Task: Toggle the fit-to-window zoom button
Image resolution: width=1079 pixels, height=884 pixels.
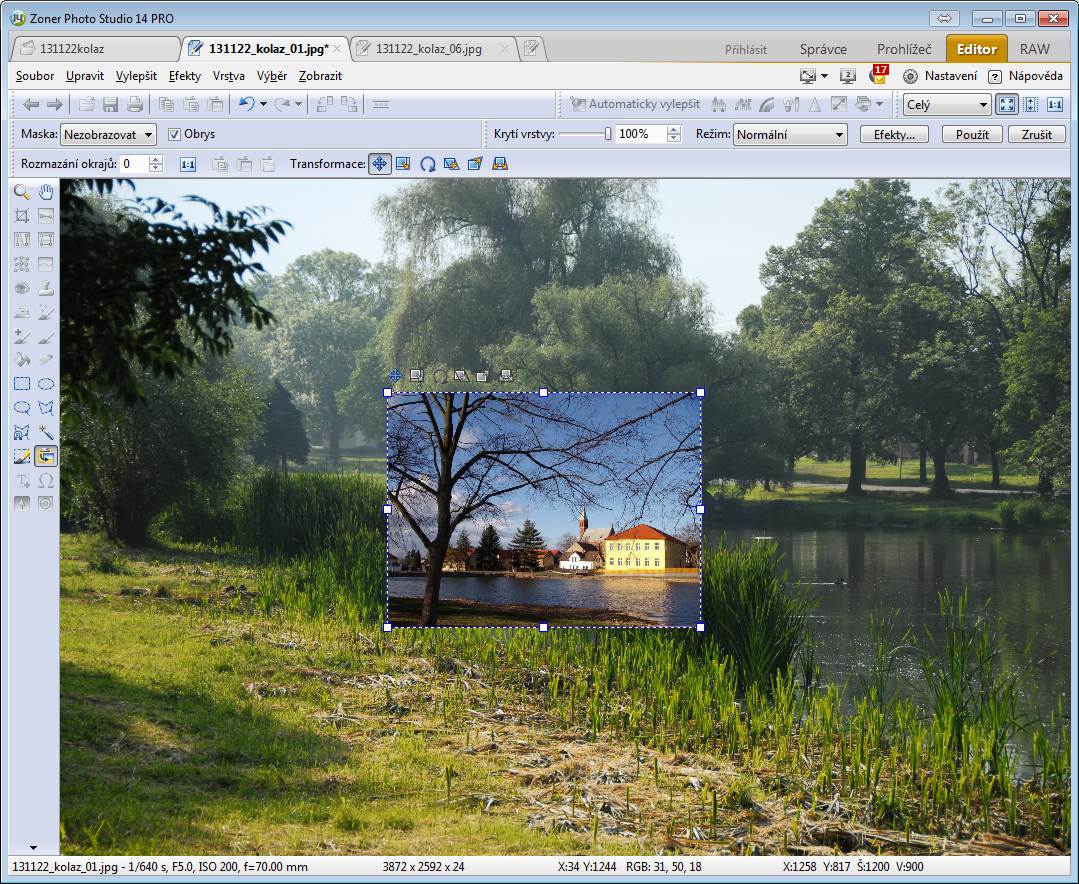Action: (1007, 104)
